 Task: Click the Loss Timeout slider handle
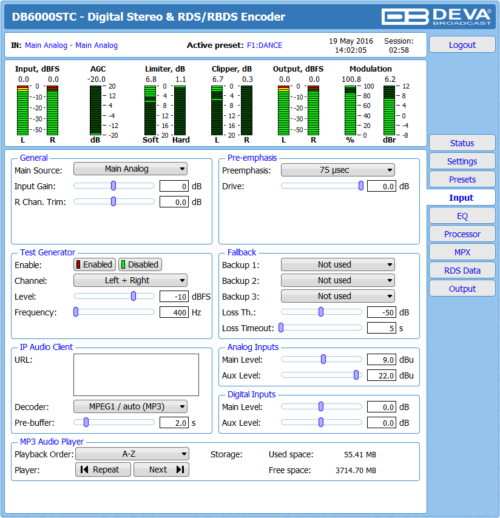point(281,328)
